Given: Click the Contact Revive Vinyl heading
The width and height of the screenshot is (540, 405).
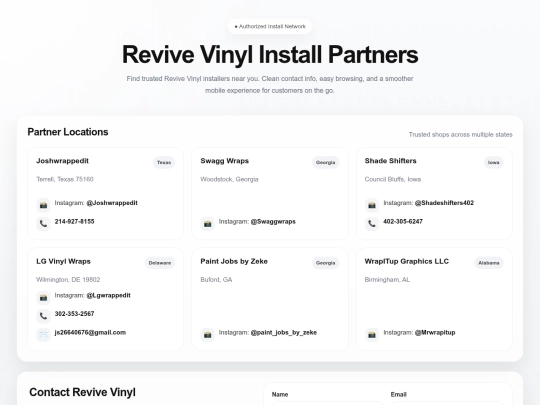Looking at the screenshot, I should tap(82, 392).
